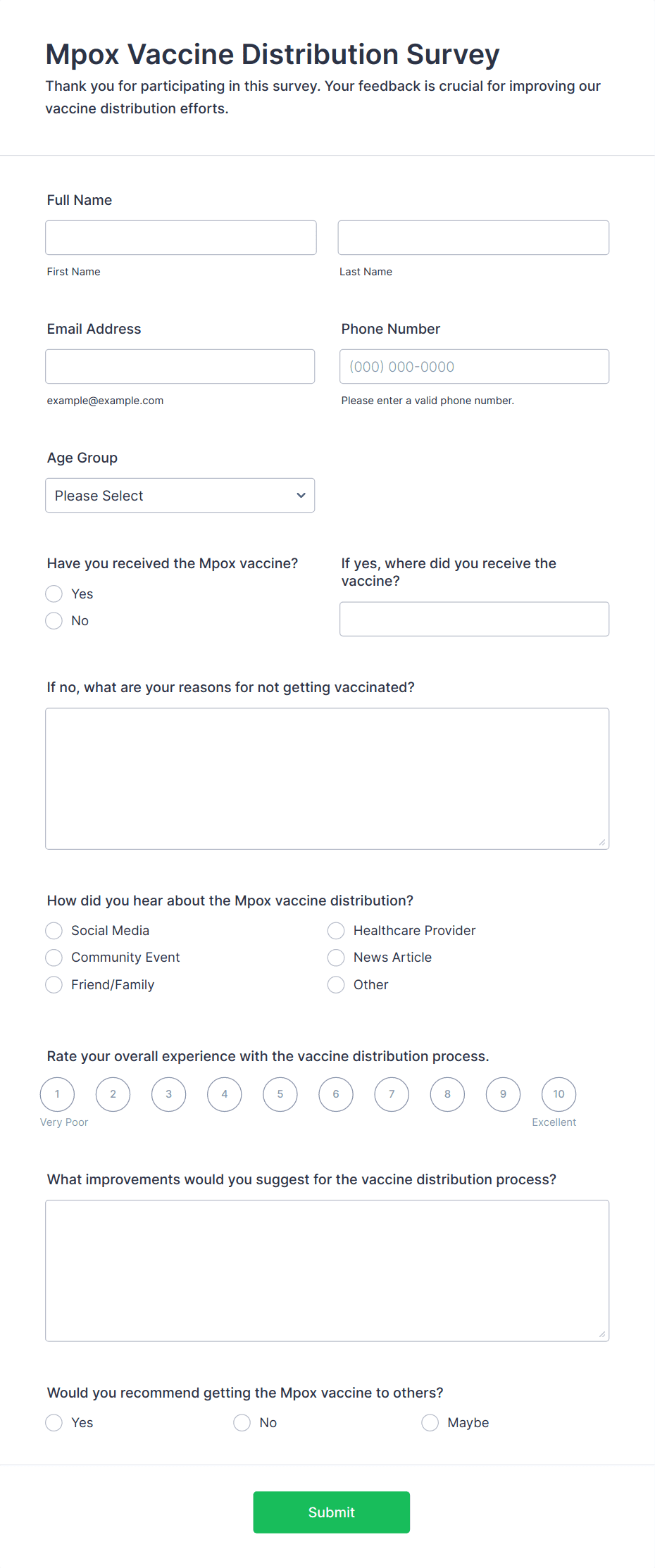Rate the distribution experience as 1 (Very Poor)
The height and width of the screenshot is (1568, 655).
(57, 1094)
